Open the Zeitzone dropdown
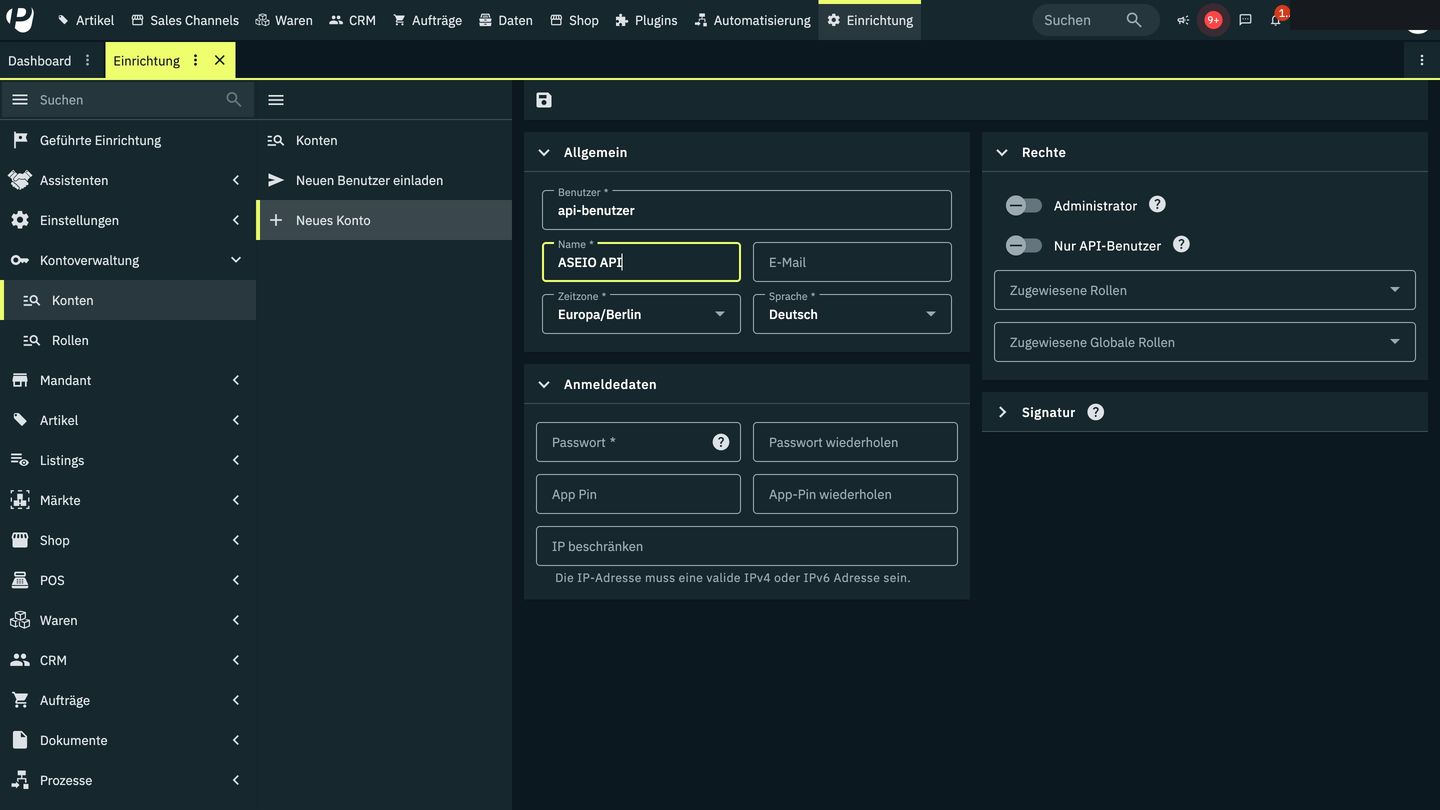The image size is (1440, 810). pyautogui.click(x=641, y=314)
